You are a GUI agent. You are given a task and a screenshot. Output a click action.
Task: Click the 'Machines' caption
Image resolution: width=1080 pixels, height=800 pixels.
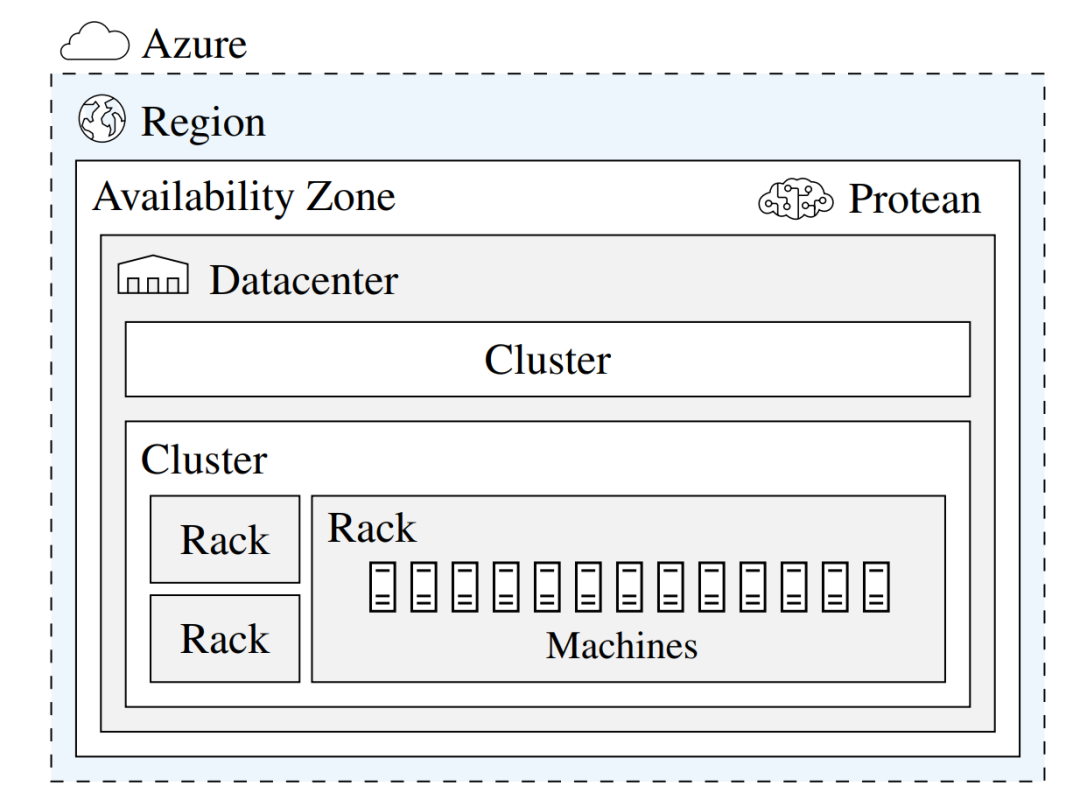point(622,646)
